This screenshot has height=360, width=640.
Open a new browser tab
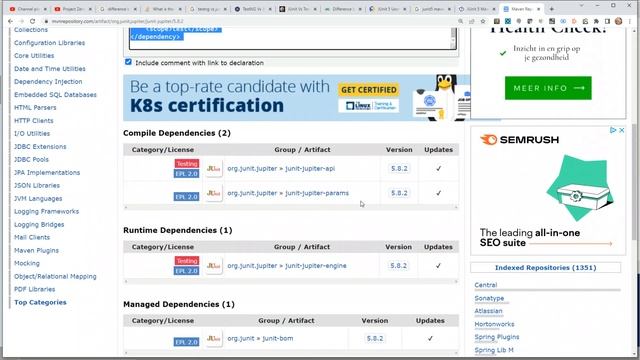click(551, 9)
